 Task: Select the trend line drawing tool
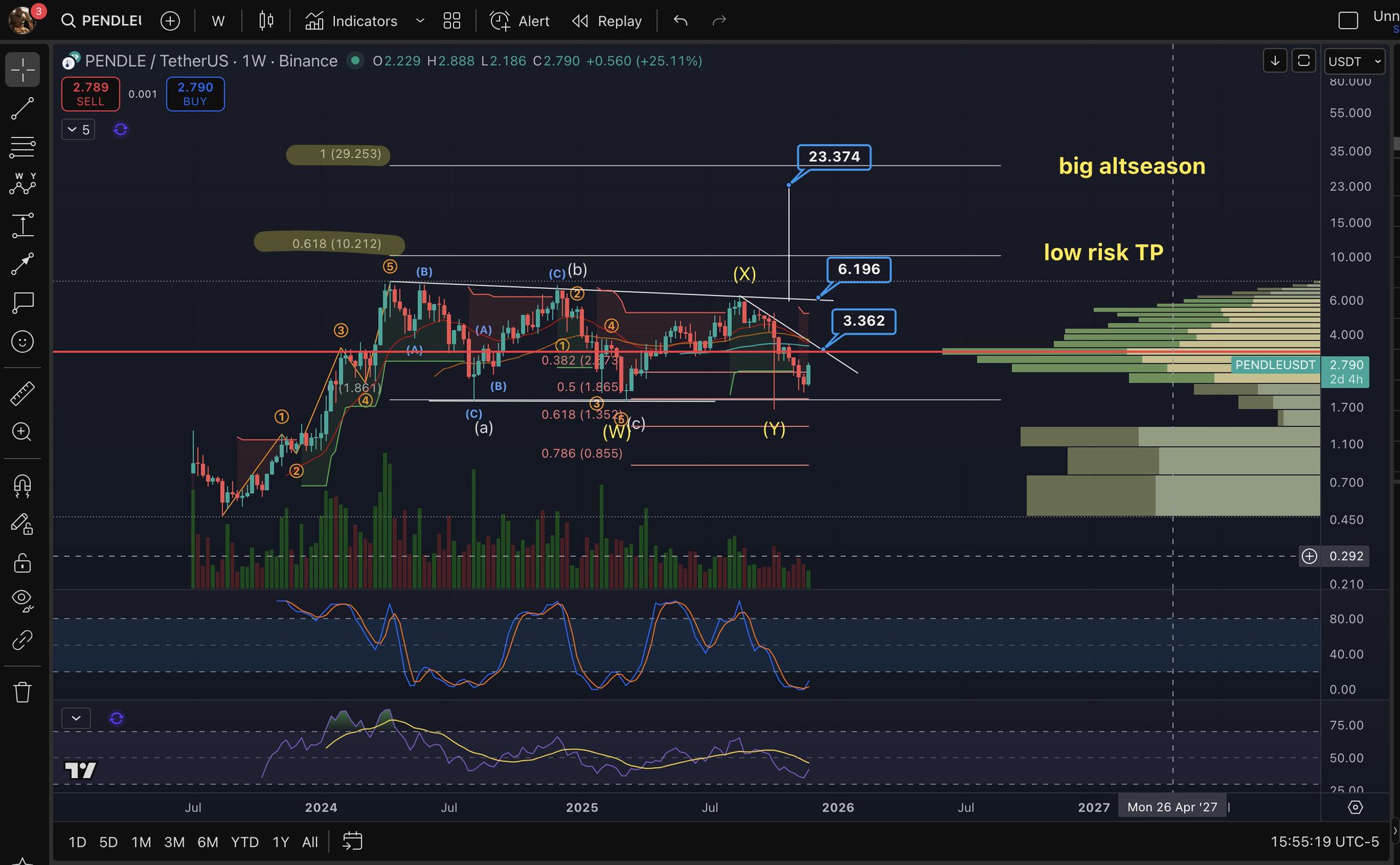pyautogui.click(x=23, y=108)
